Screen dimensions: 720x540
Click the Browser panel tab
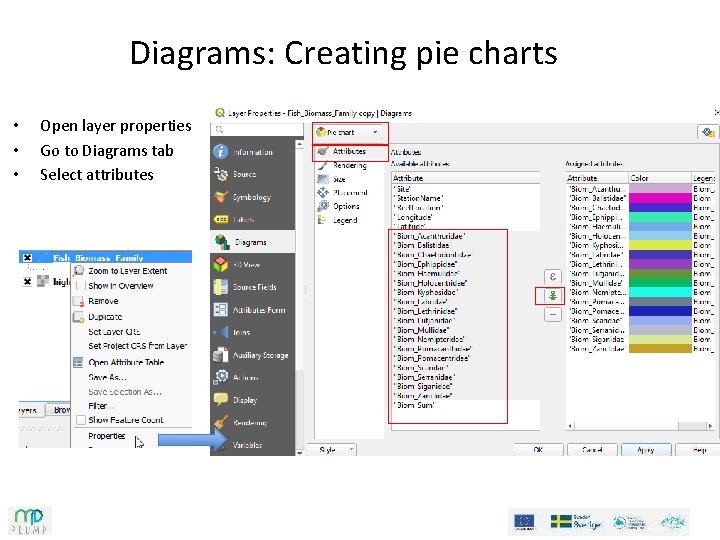[60, 410]
